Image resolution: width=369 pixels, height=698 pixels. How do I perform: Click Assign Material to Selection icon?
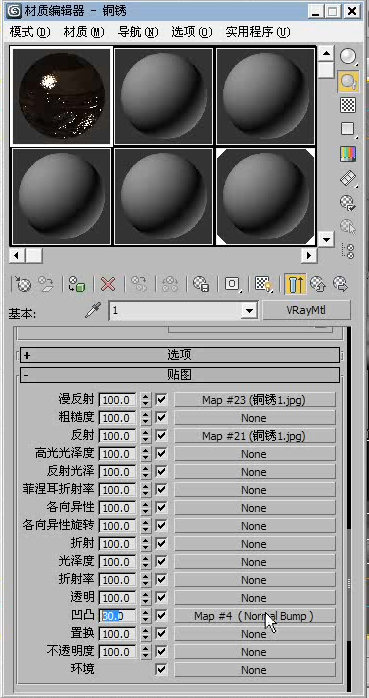(77, 284)
